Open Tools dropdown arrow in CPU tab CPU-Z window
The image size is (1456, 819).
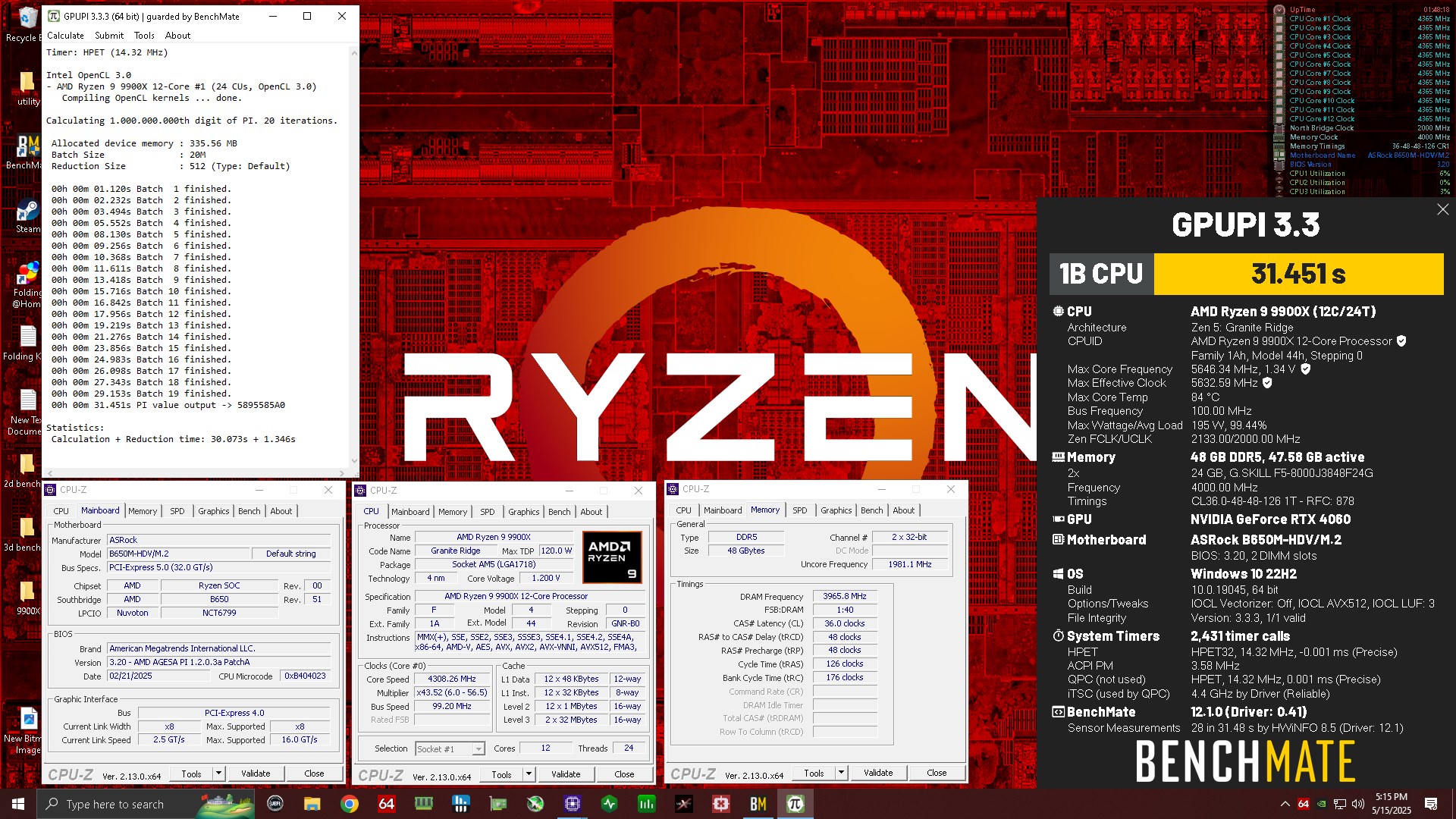click(529, 774)
